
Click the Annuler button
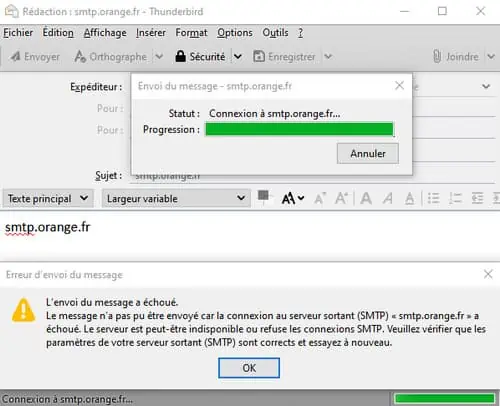(368, 154)
